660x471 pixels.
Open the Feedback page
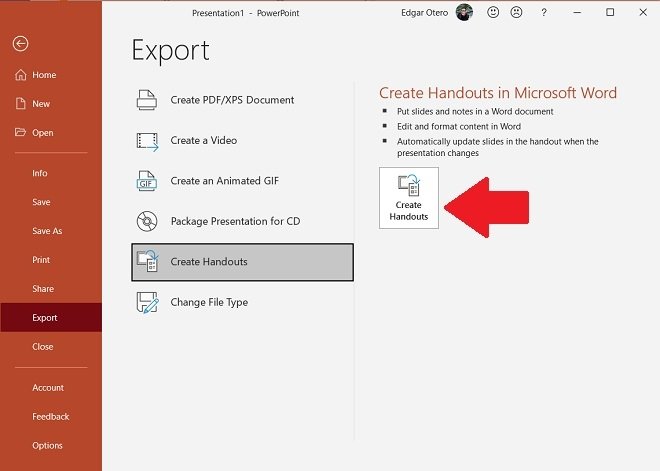click(x=51, y=417)
